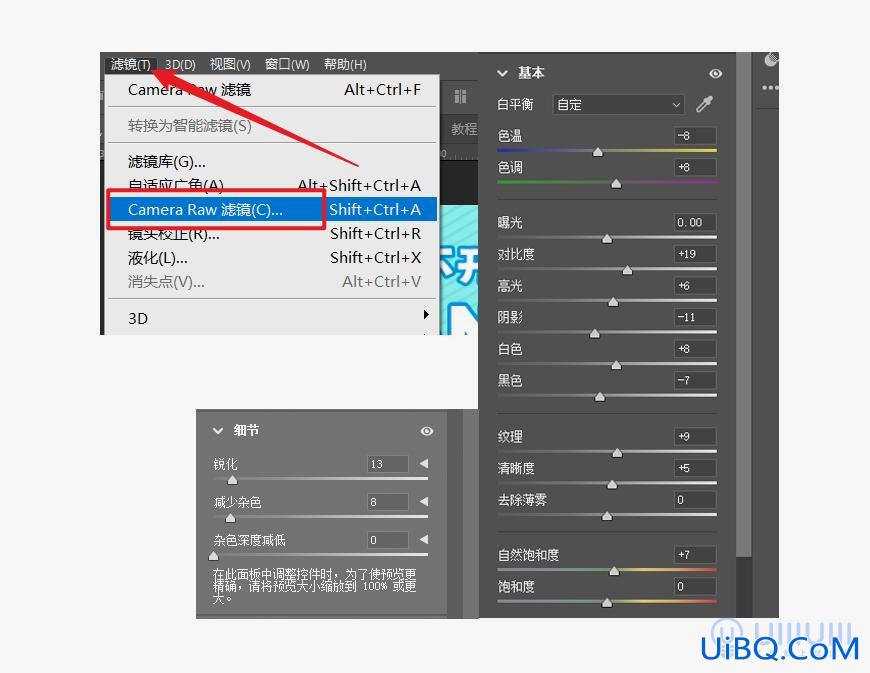Open the 3D submenu arrow entry
The height and width of the screenshot is (673, 870).
[x=274, y=318]
